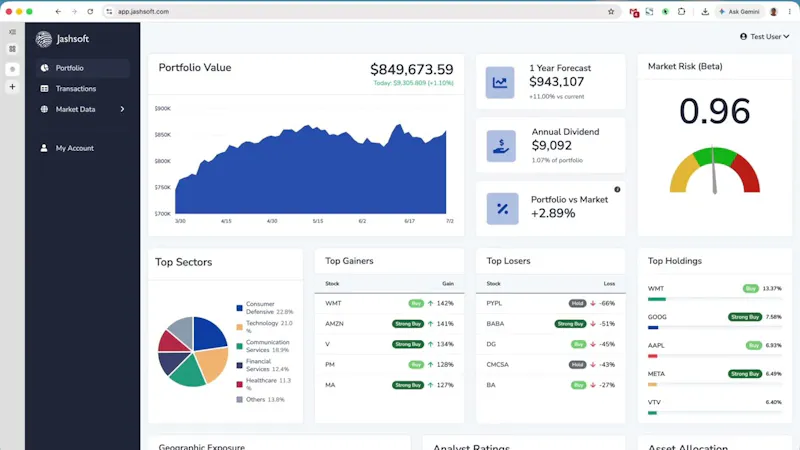This screenshot has height=450, width=800.
Task: Open the Test User dropdown menu
Action: [764, 37]
